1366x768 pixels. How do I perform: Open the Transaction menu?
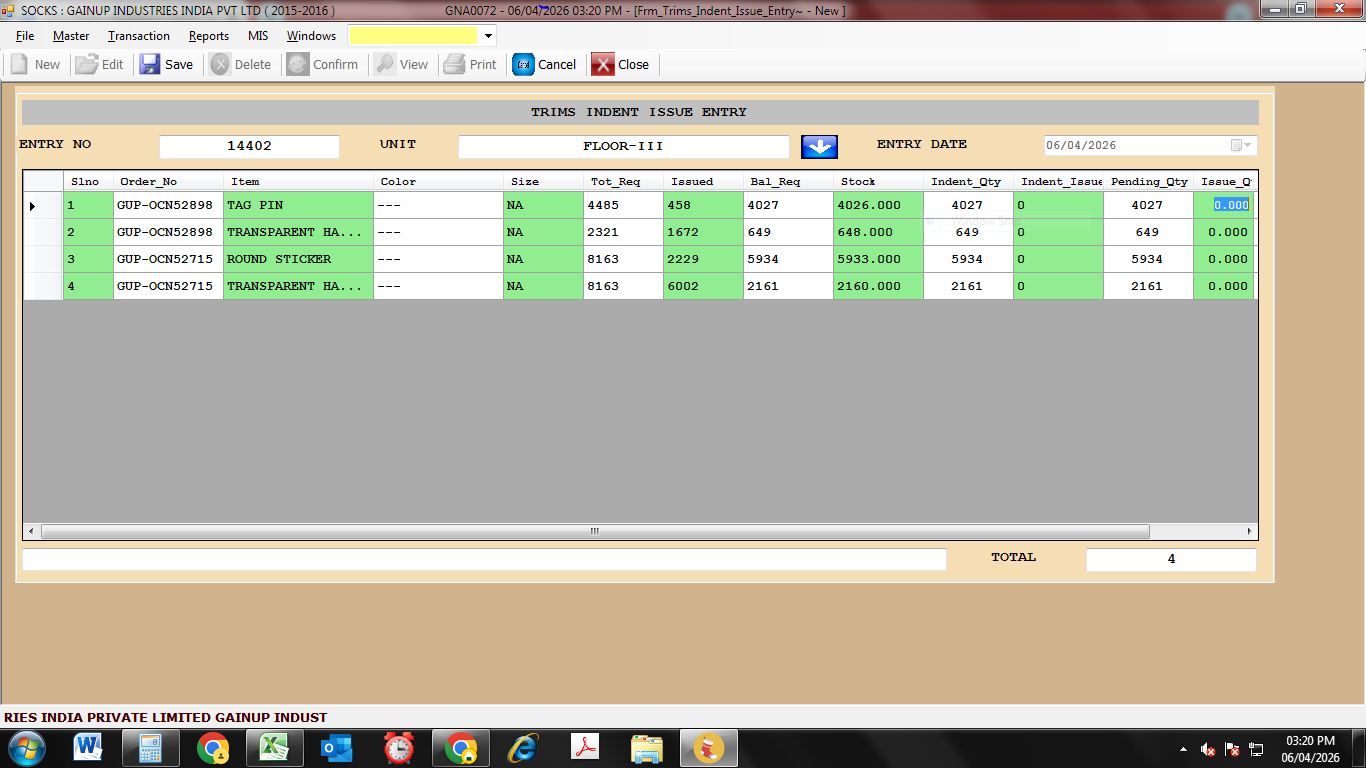pos(139,36)
